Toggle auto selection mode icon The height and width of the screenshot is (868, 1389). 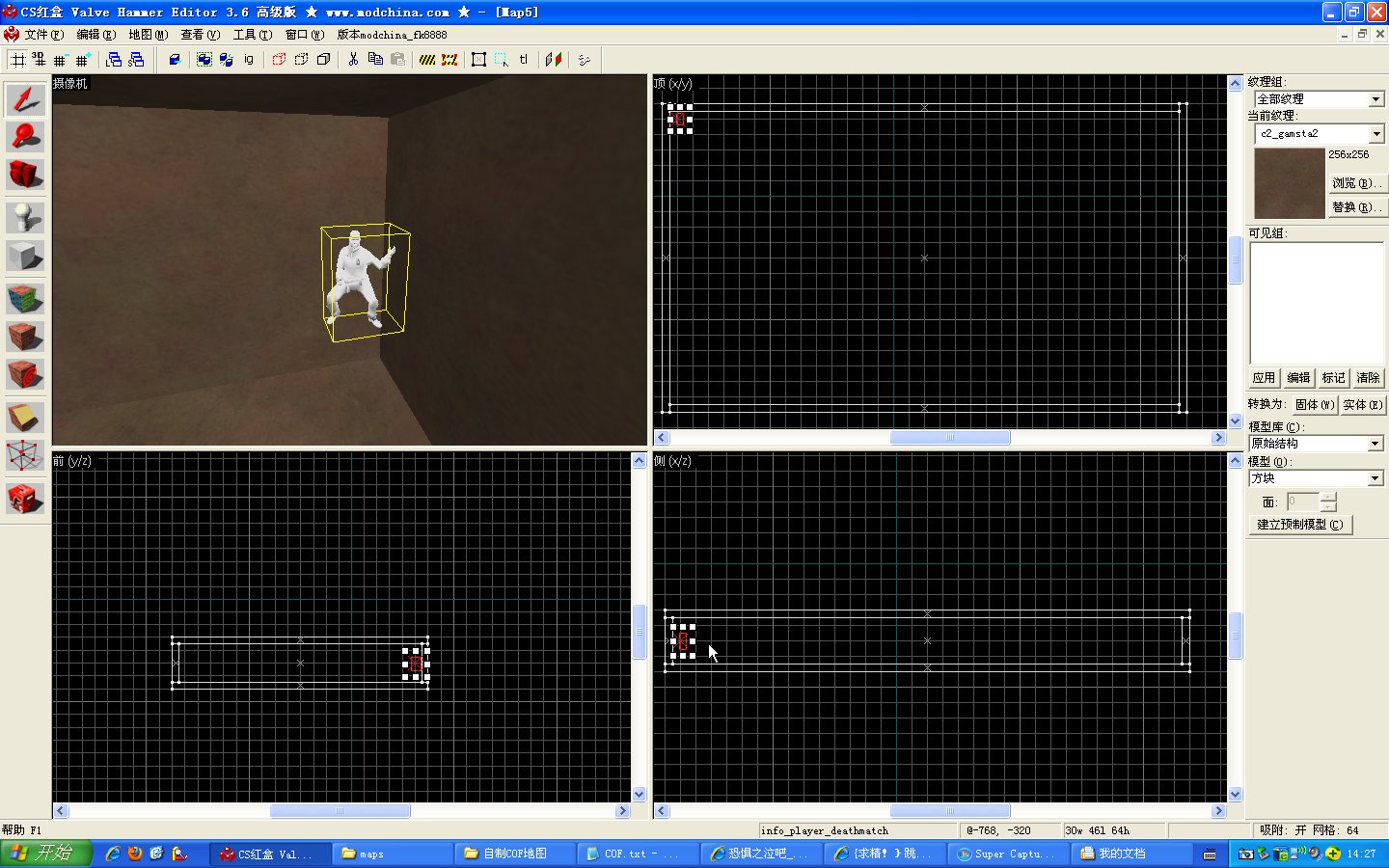point(501,60)
